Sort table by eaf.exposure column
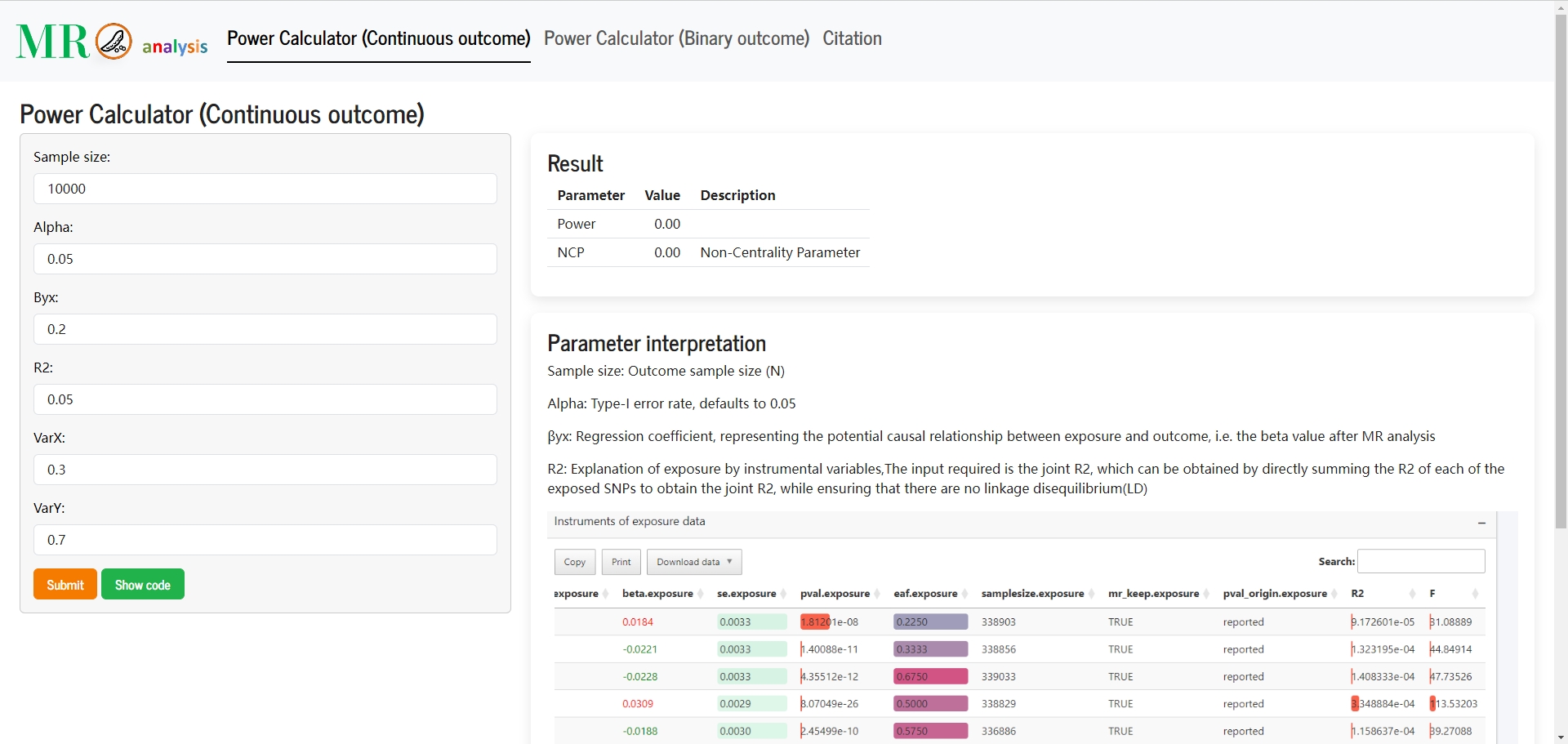Image resolution: width=1568 pixels, height=744 pixels. point(930,594)
